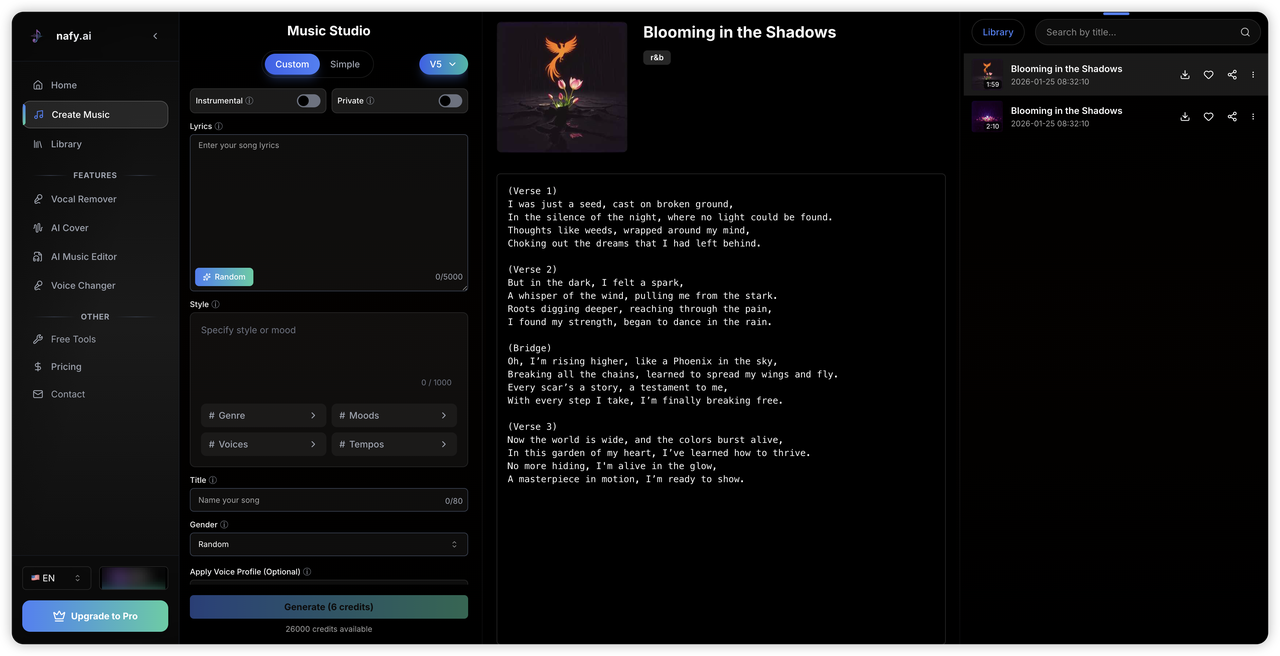Click the info icon next to Lyrics

click(219, 127)
